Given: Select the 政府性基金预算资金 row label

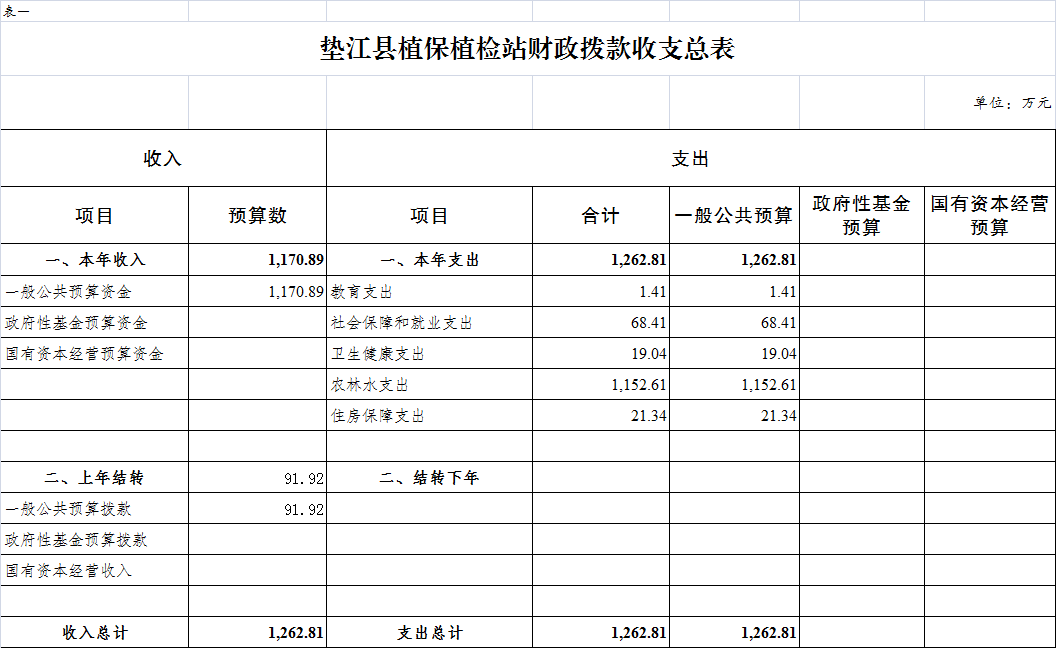Looking at the screenshot, I should click(76, 323).
